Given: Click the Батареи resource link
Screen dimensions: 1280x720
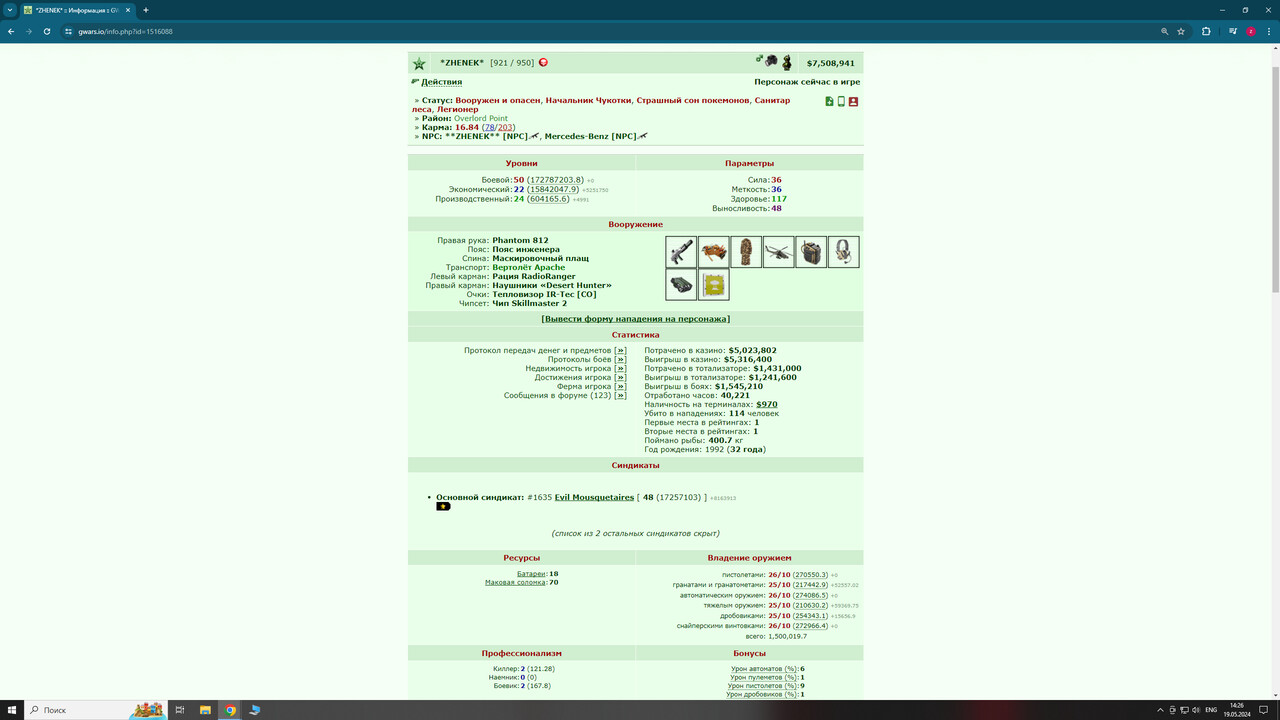Looking at the screenshot, I should point(531,574).
